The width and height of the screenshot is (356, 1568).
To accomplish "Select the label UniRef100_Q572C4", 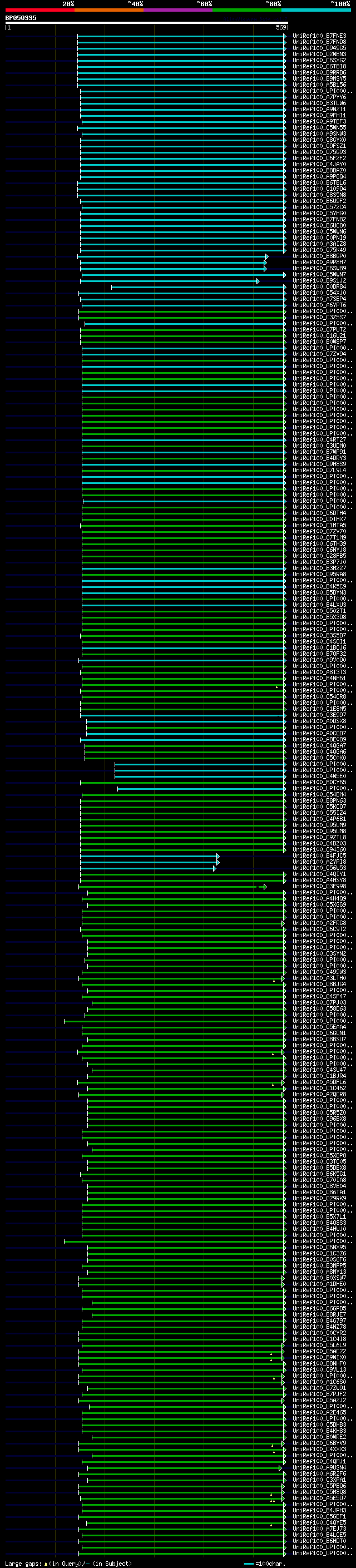I will pyautogui.click(x=319, y=207).
